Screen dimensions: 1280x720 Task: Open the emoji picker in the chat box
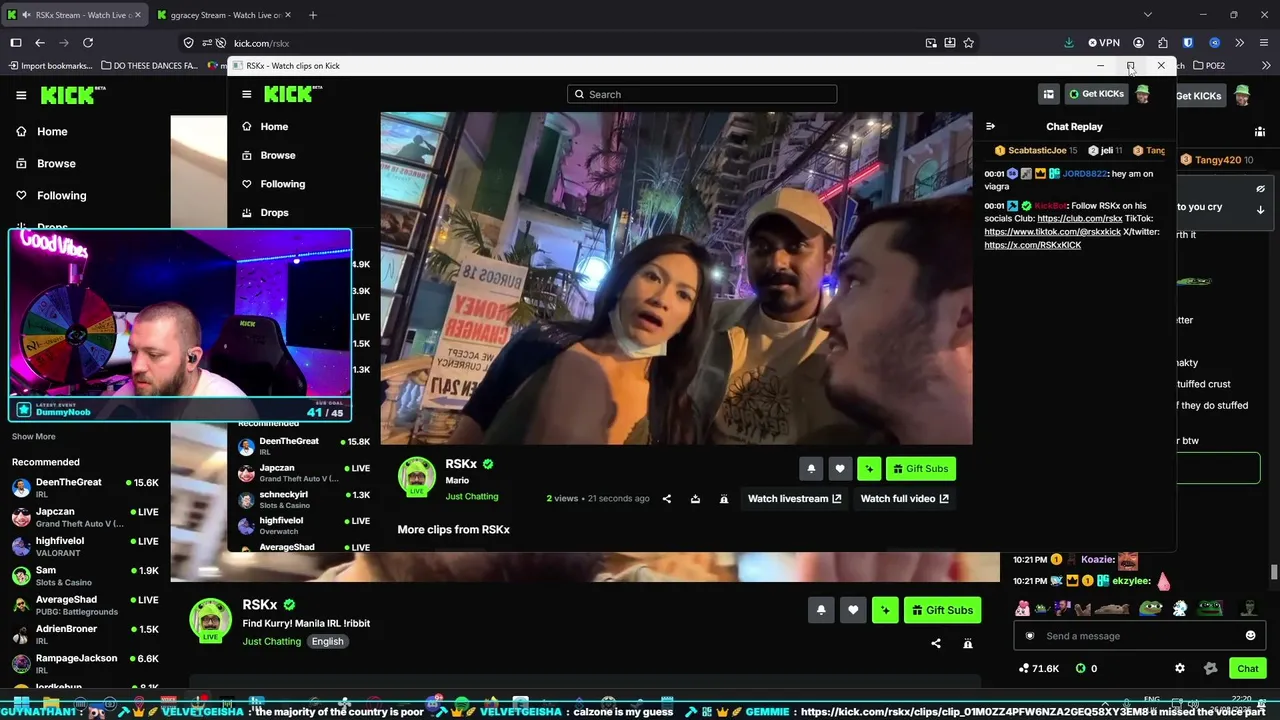pyautogui.click(x=1250, y=636)
